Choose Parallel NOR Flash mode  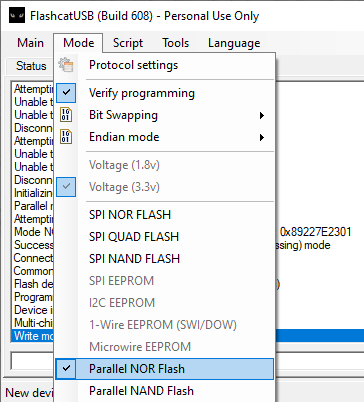coord(165,369)
